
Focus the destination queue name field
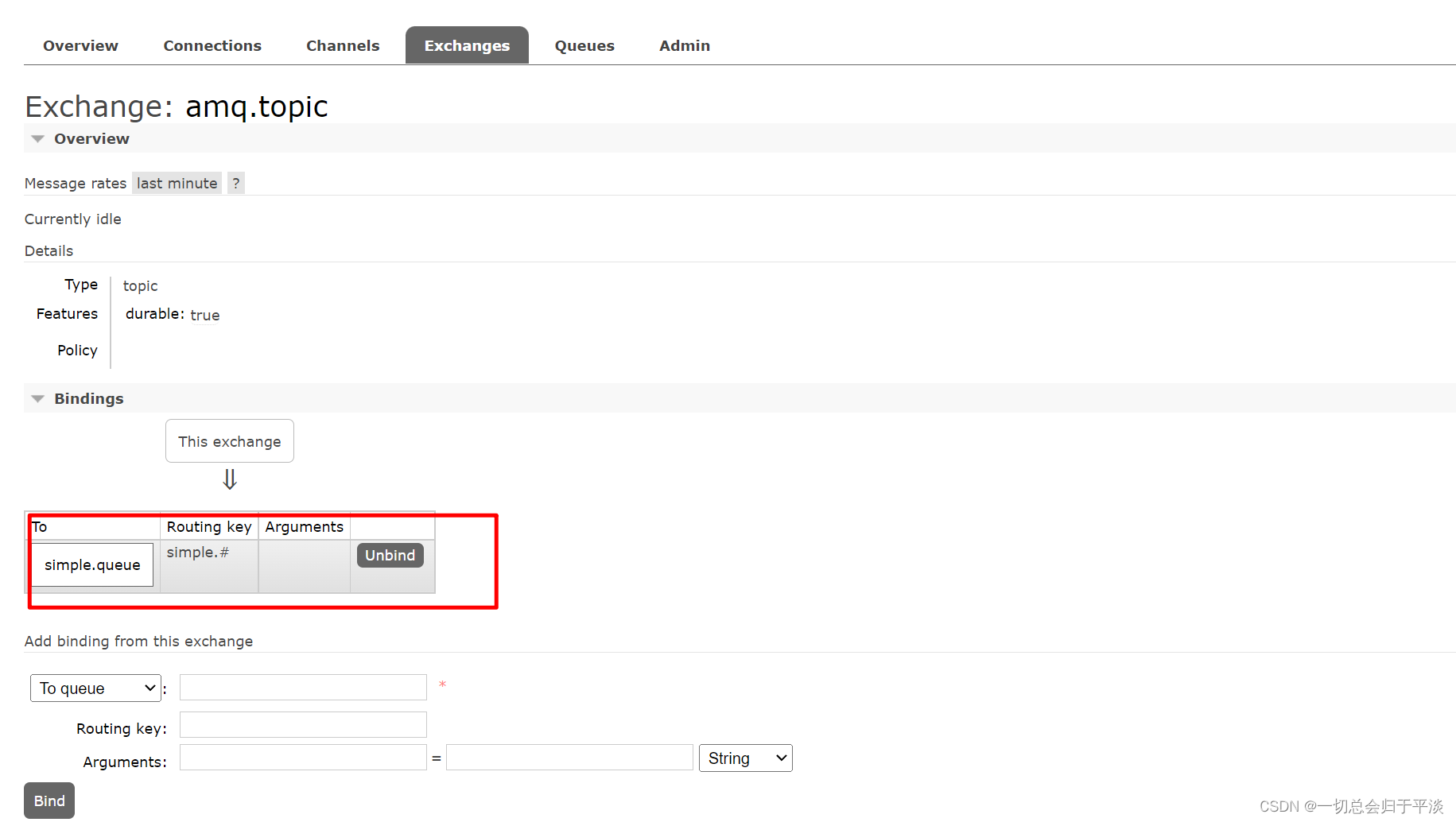(x=303, y=687)
